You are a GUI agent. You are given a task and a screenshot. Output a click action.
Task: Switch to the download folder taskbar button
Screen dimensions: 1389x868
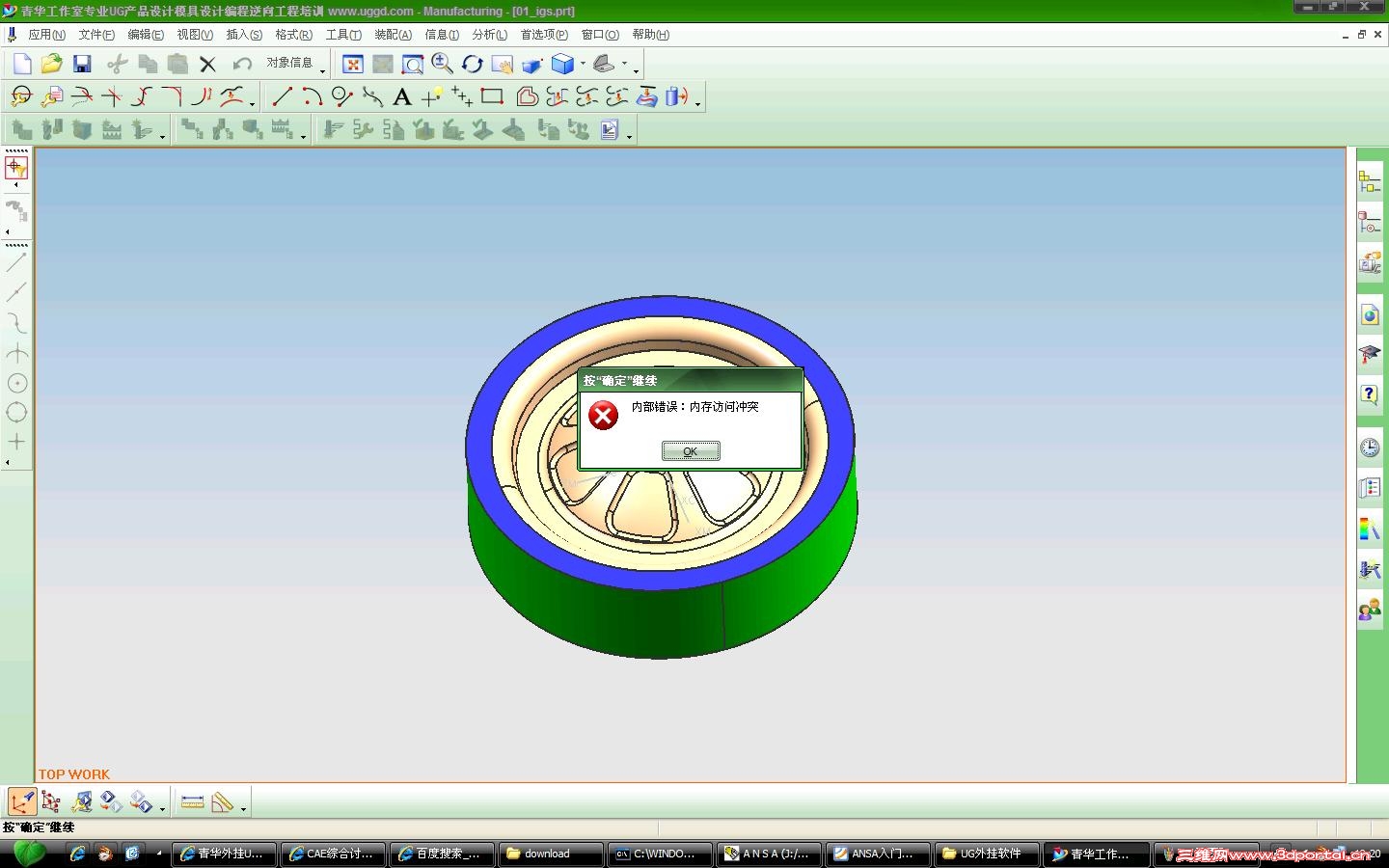click(x=552, y=854)
